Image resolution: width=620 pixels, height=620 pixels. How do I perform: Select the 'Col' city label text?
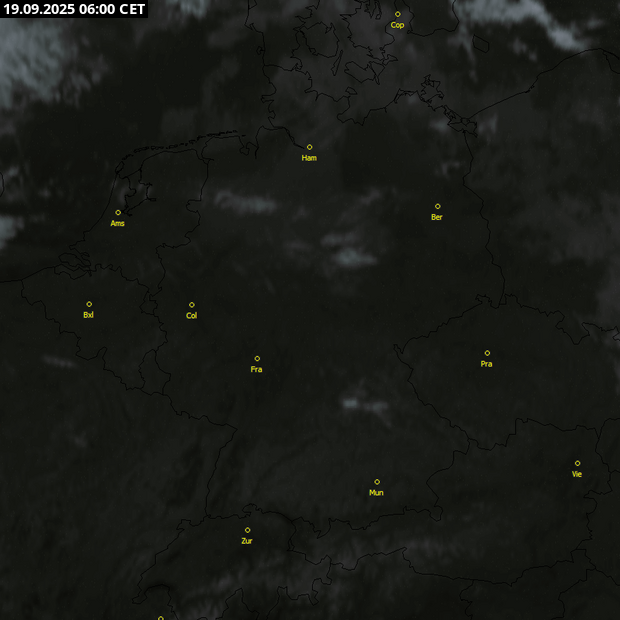pyautogui.click(x=191, y=316)
